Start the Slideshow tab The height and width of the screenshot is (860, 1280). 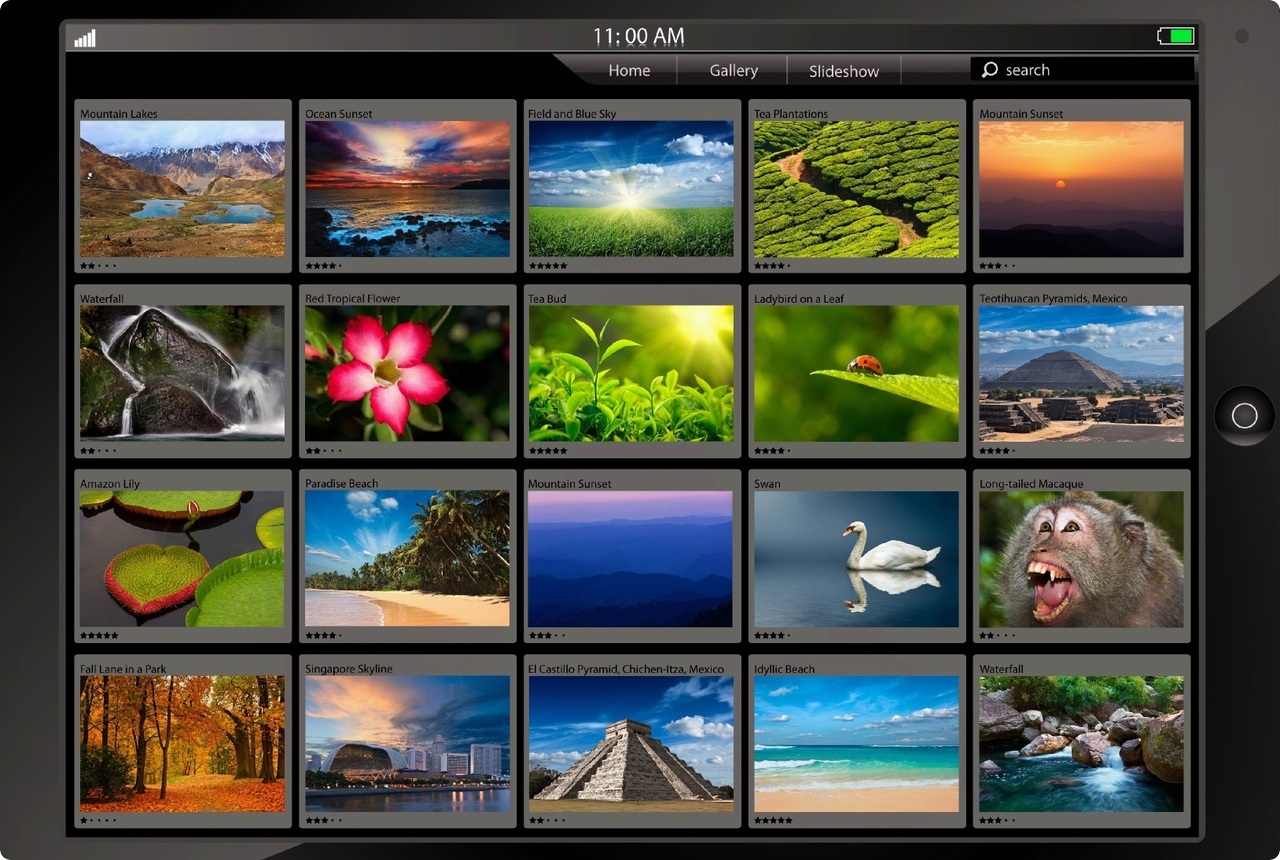click(x=843, y=71)
